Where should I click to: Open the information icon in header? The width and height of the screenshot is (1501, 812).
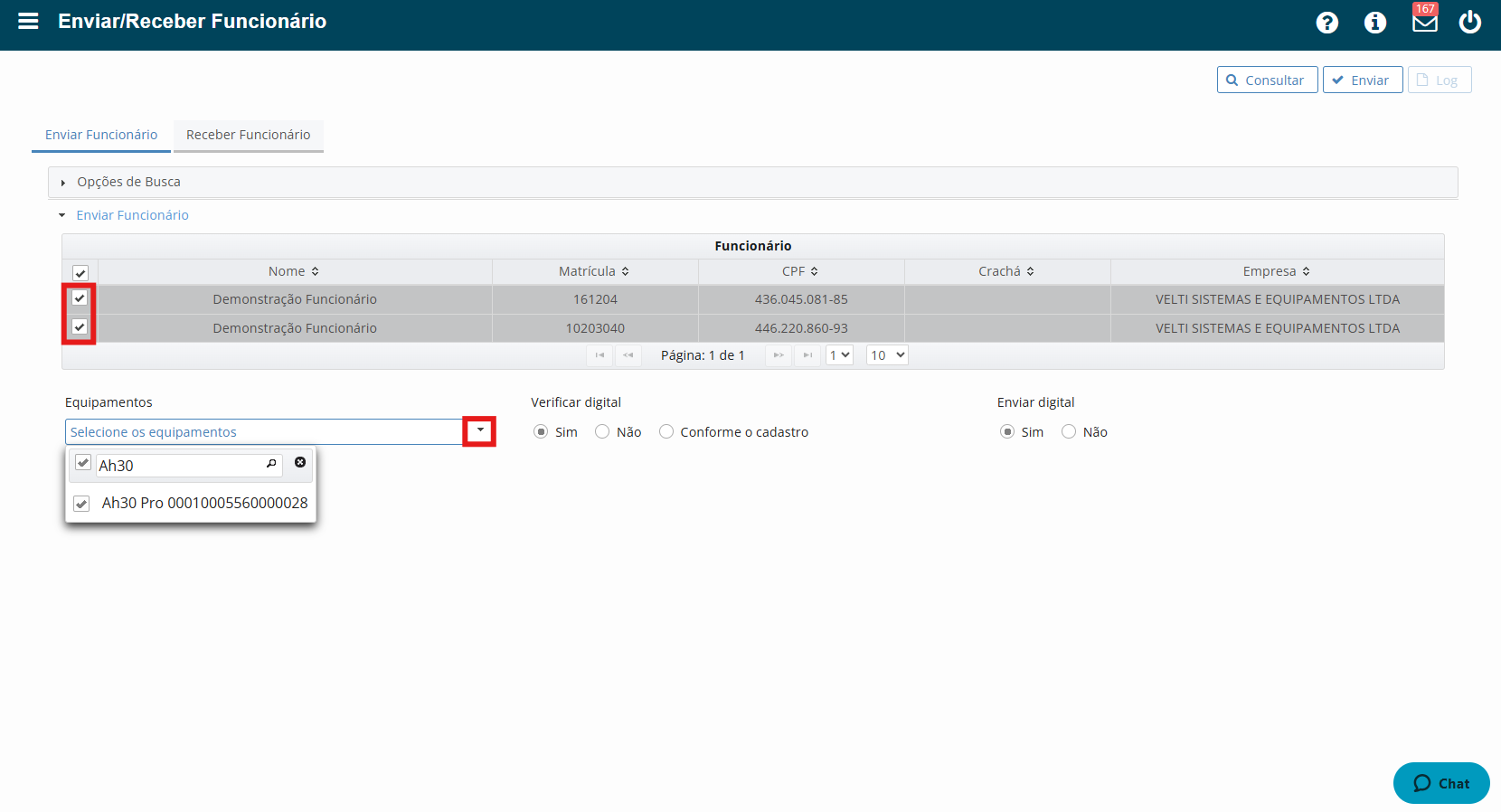[x=1374, y=23]
